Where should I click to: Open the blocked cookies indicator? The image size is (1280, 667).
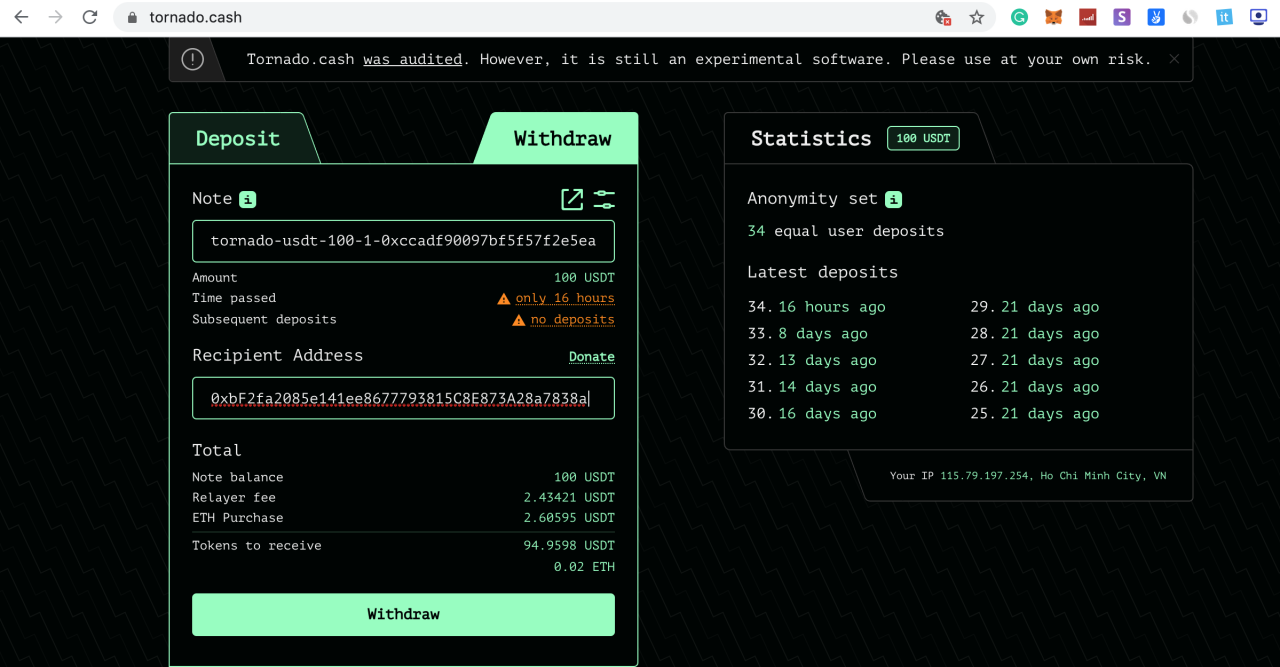pyautogui.click(x=942, y=17)
